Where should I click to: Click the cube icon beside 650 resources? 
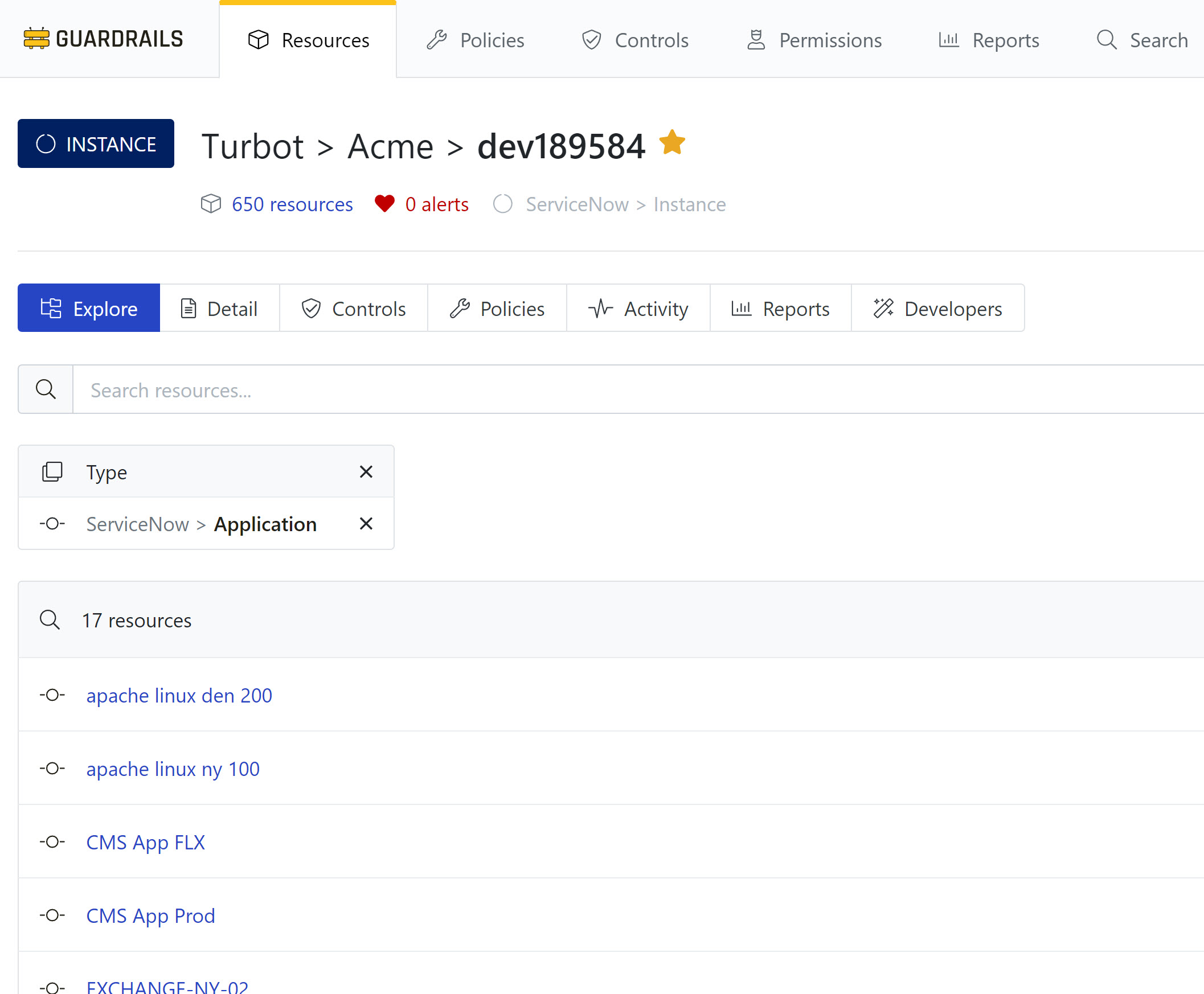pos(211,204)
